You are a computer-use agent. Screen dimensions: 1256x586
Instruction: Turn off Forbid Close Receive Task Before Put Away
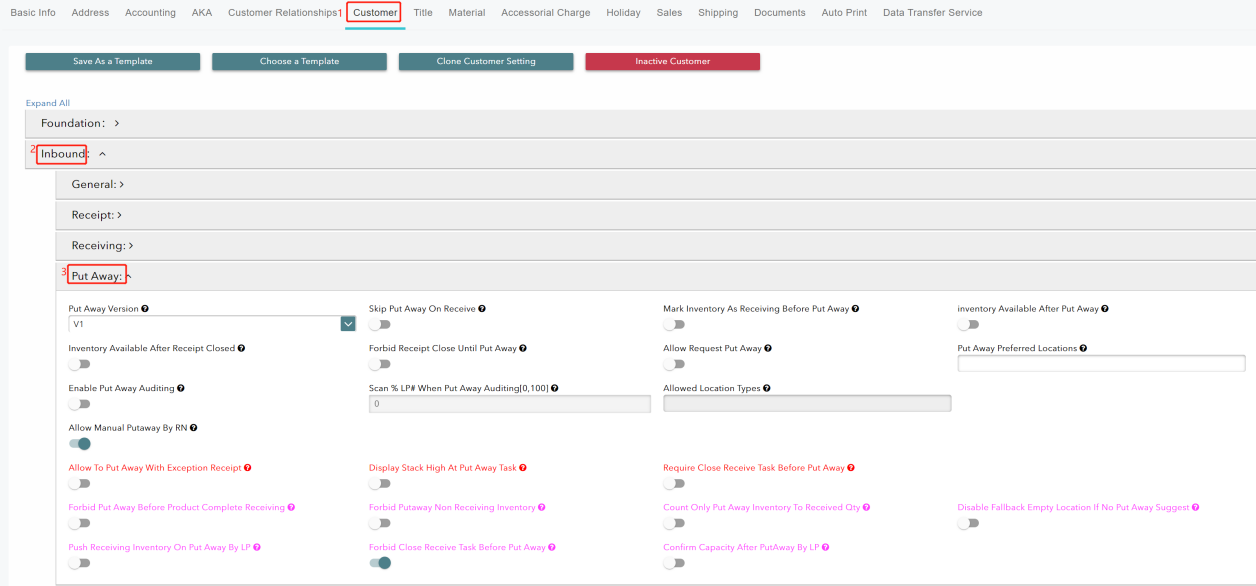click(x=380, y=563)
